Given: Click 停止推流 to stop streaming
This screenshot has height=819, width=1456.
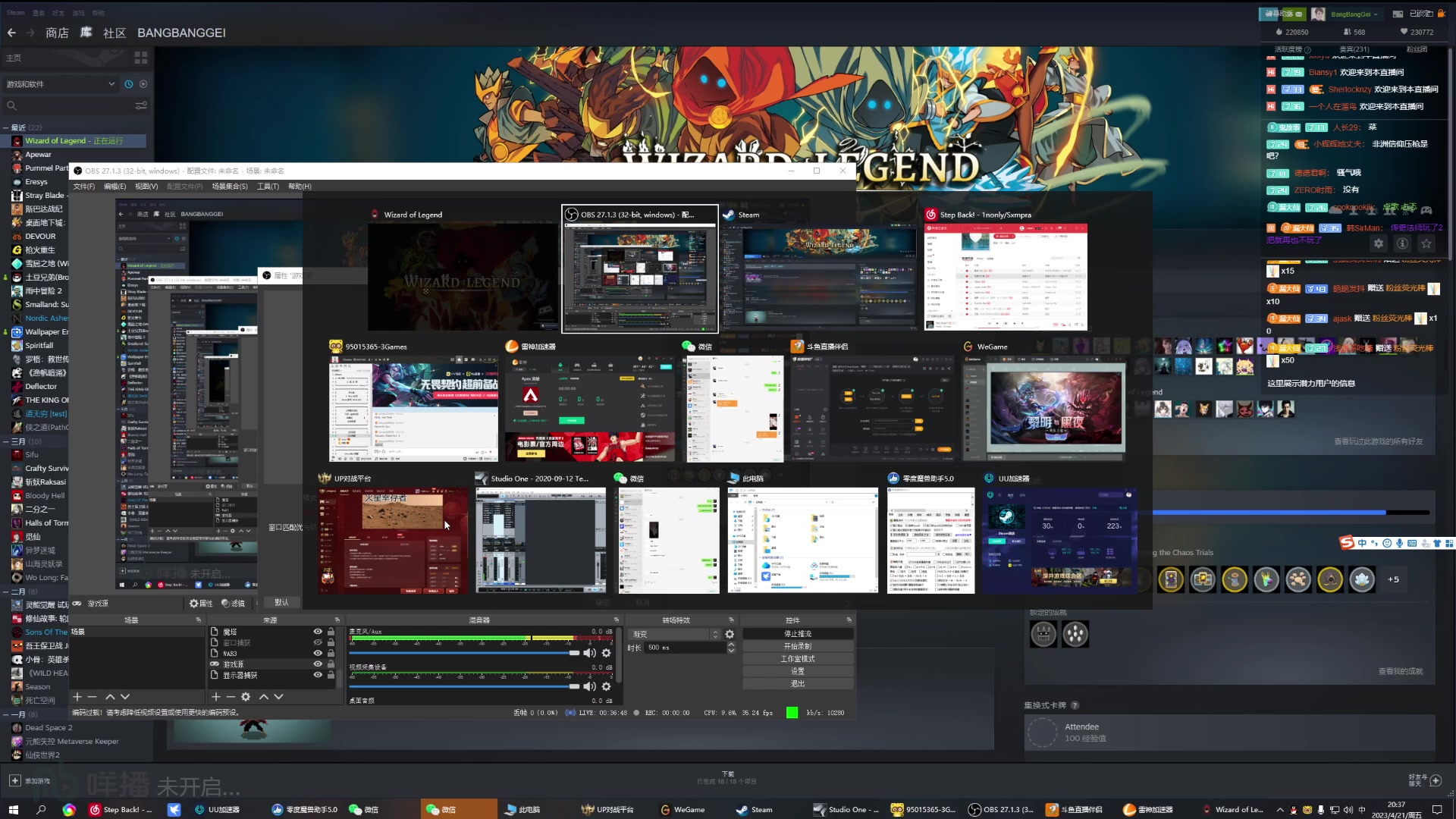Looking at the screenshot, I should click(x=798, y=634).
